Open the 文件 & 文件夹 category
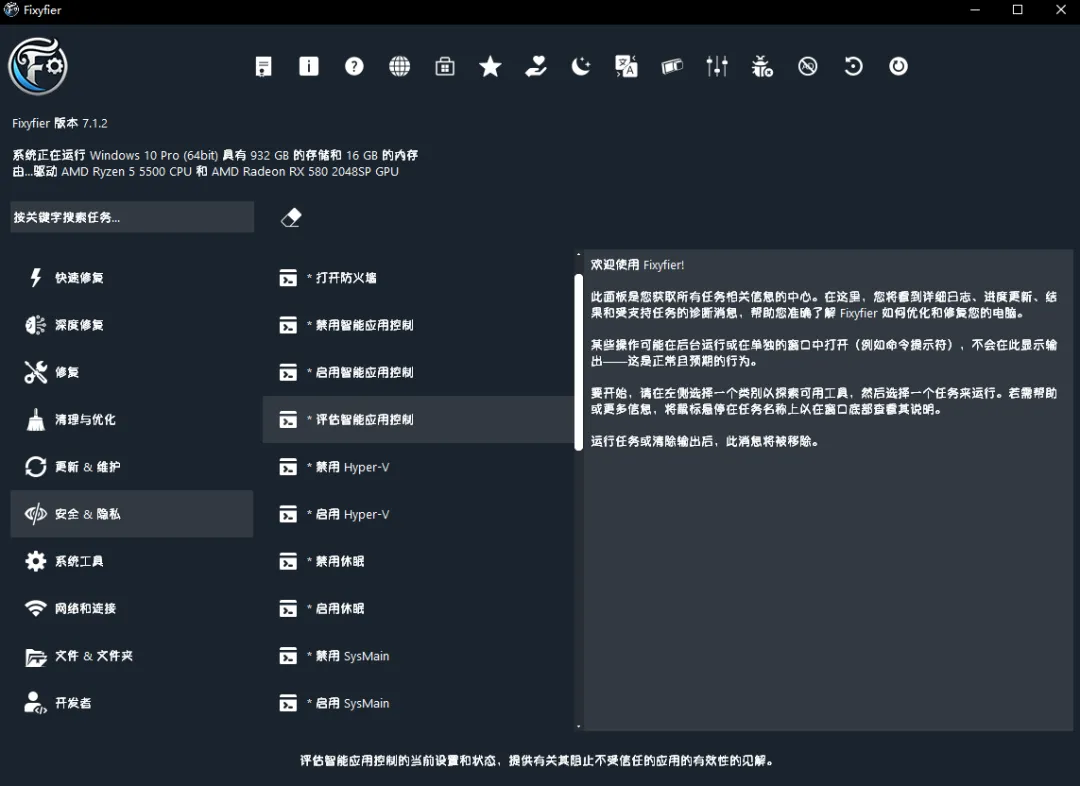Viewport: 1080px width, 786px height. click(x=132, y=655)
